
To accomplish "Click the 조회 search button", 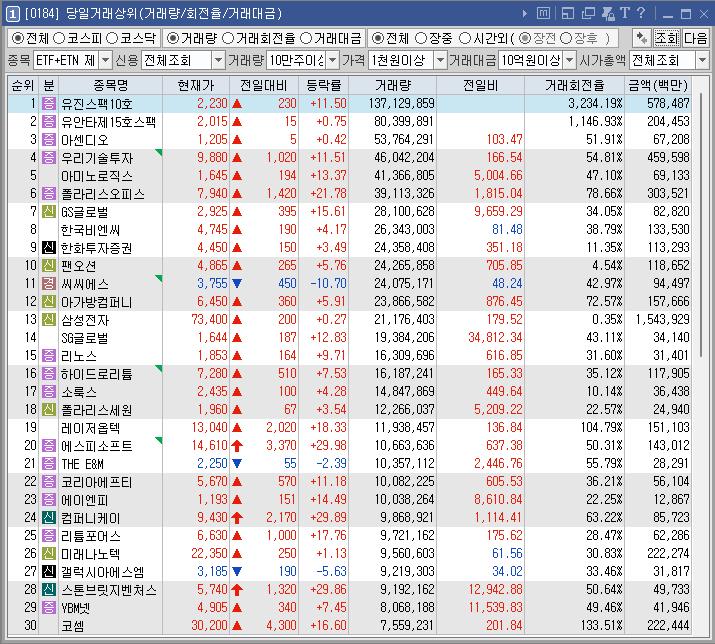I will coord(667,38).
